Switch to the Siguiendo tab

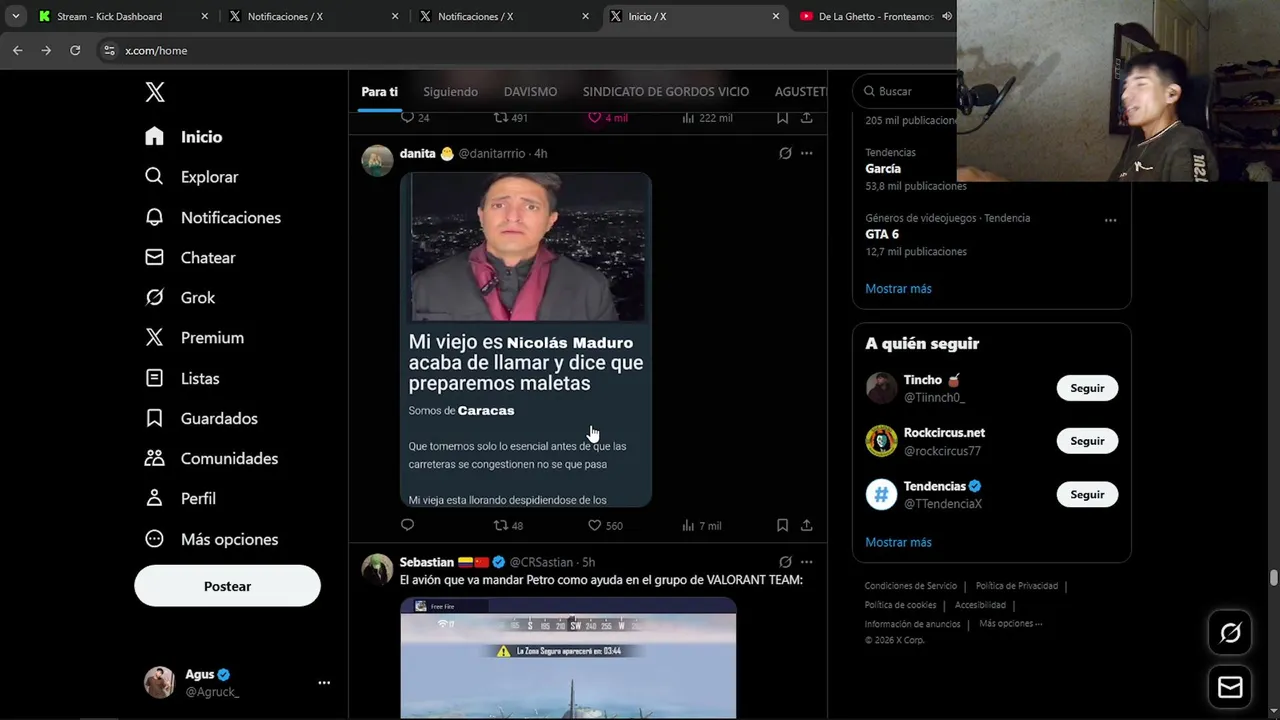coord(450,91)
